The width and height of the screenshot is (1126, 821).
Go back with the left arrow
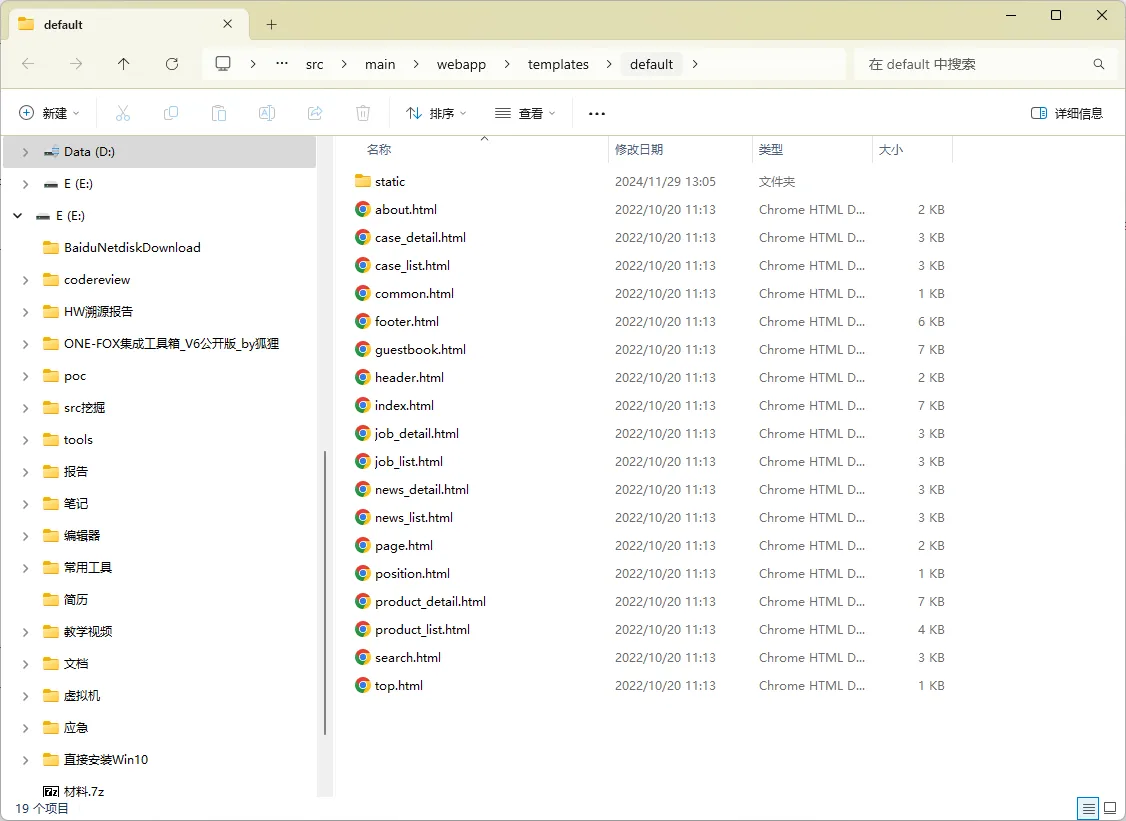tap(28, 64)
